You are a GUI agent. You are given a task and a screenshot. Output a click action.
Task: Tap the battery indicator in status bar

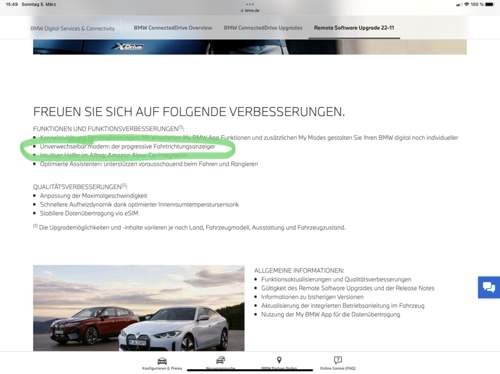pos(489,4)
